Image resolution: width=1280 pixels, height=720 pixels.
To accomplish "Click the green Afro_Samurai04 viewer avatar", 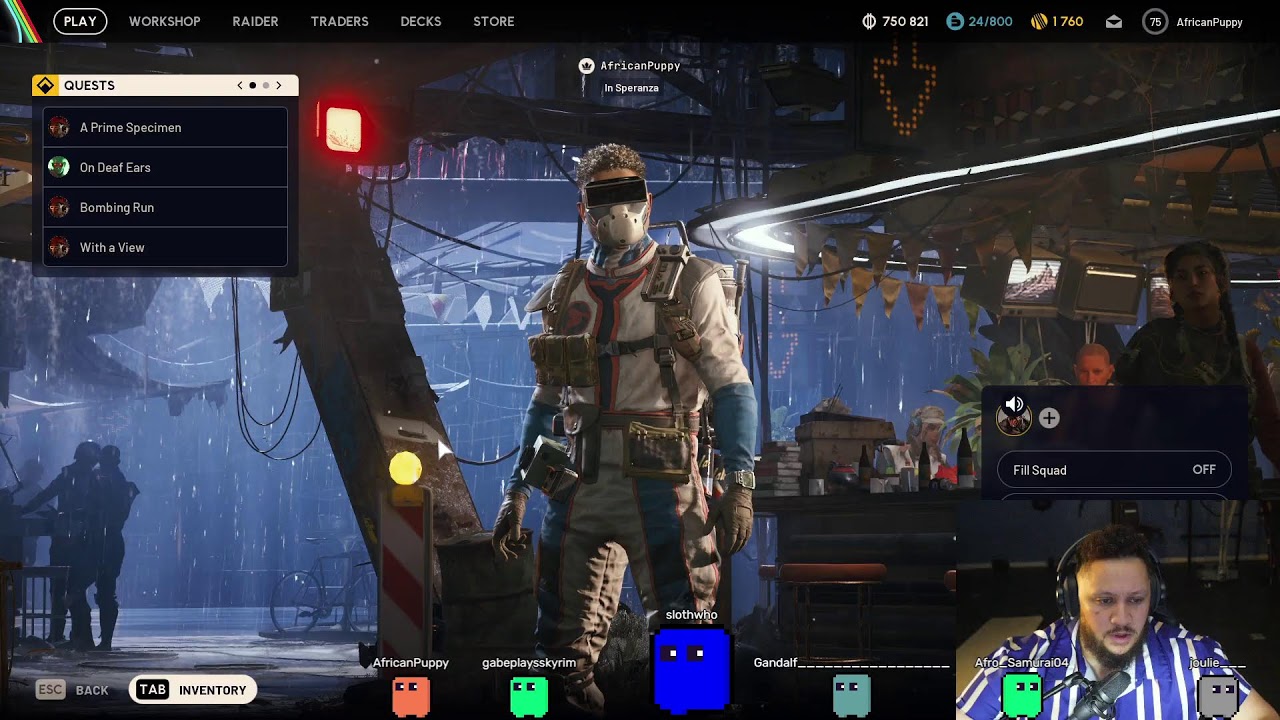I will [x=1022, y=696].
